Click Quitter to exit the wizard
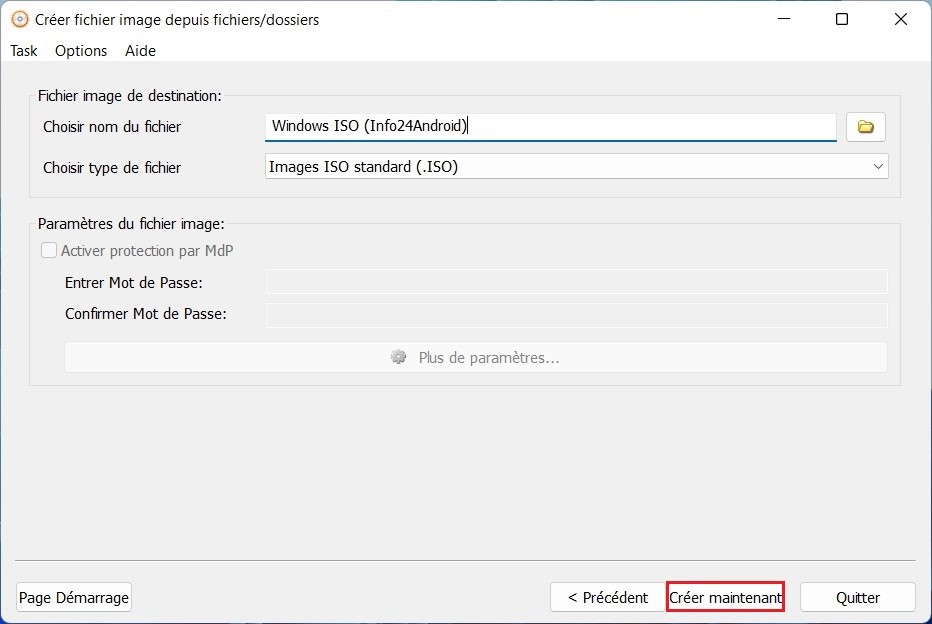Image resolution: width=932 pixels, height=624 pixels. (857, 597)
